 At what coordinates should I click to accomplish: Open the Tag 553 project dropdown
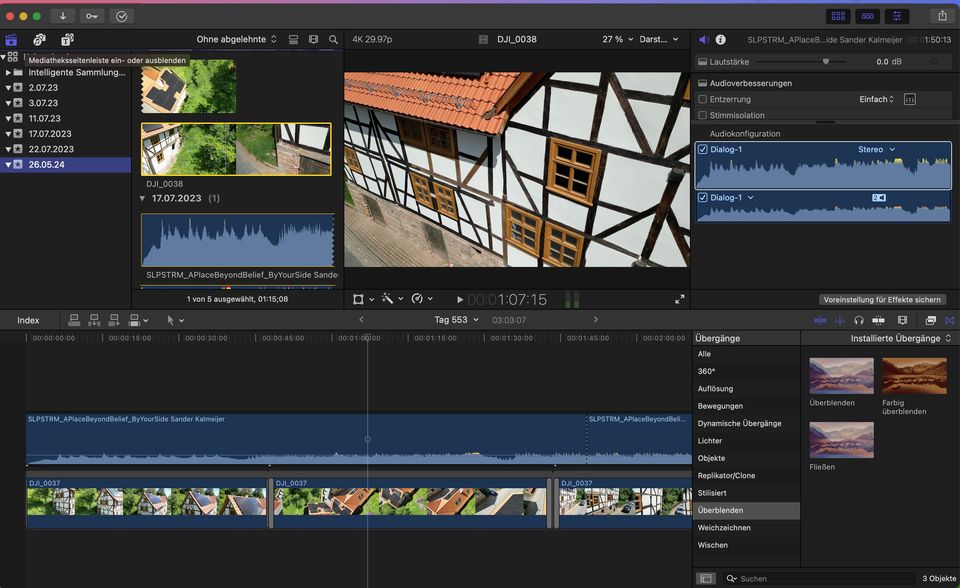point(456,320)
